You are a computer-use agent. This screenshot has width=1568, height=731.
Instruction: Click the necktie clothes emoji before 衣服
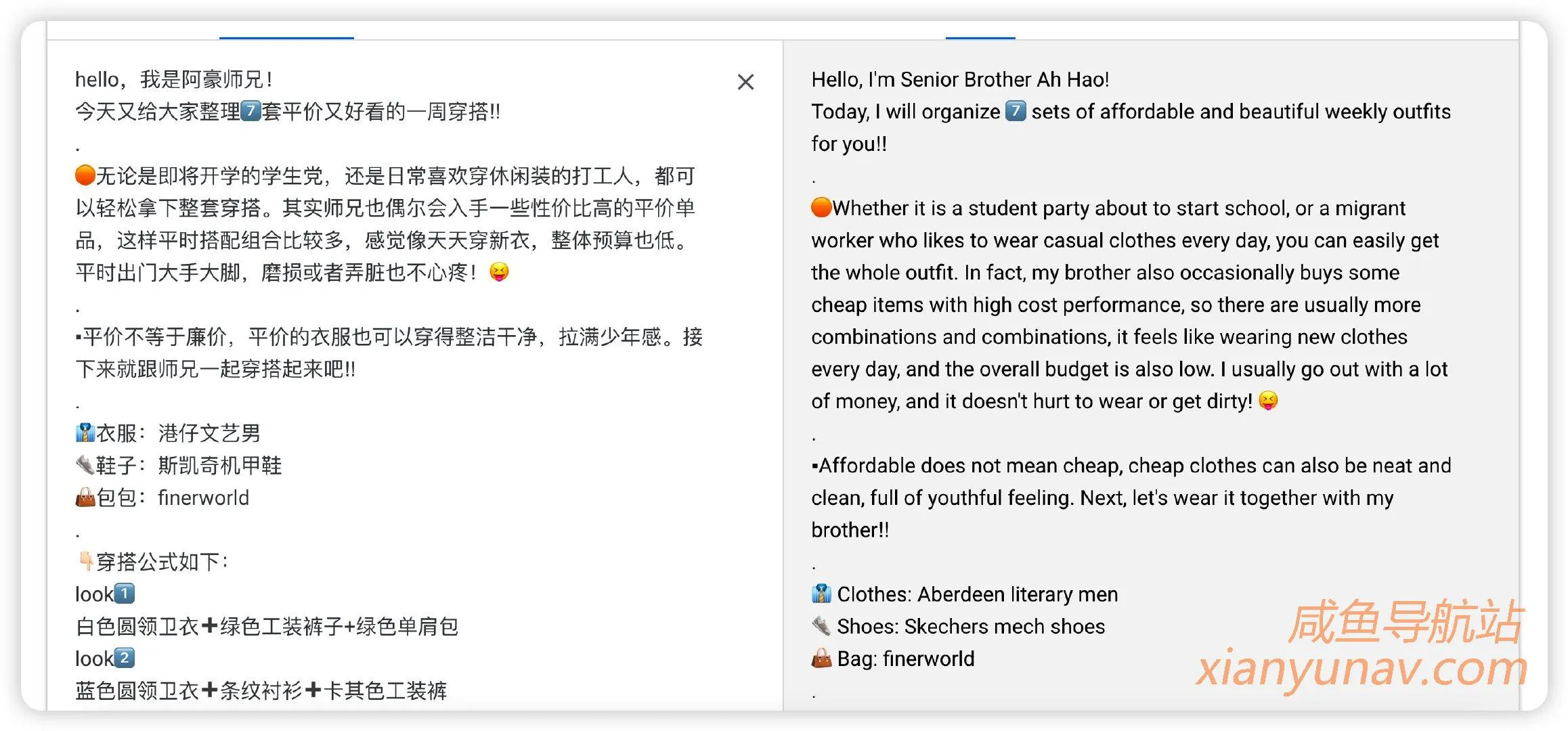87,432
